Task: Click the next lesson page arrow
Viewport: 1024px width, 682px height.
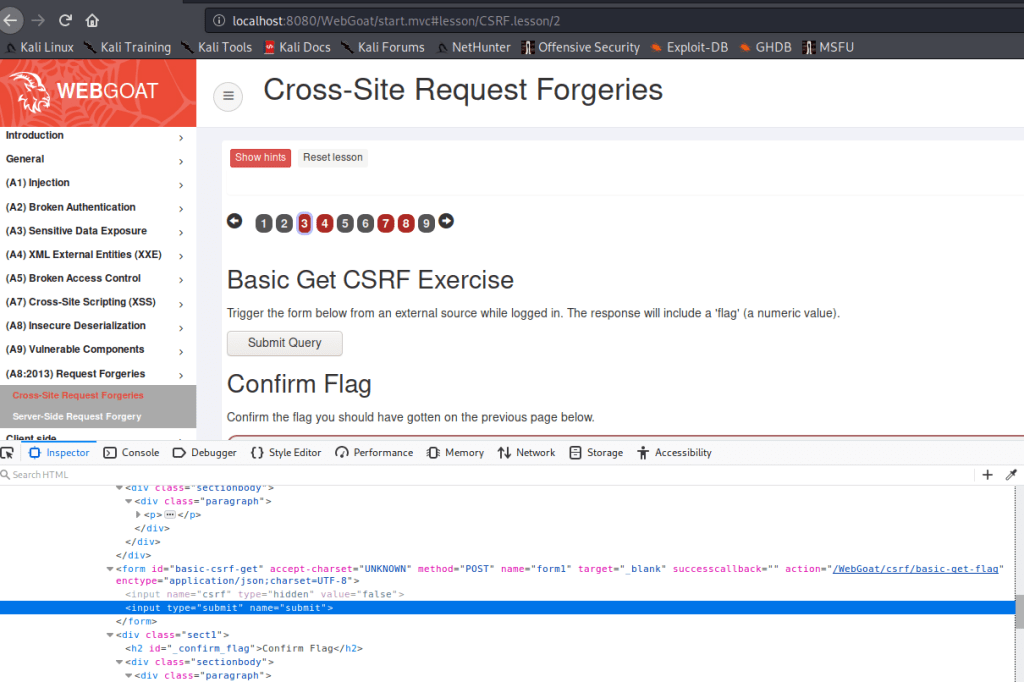Action: (446, 221)
